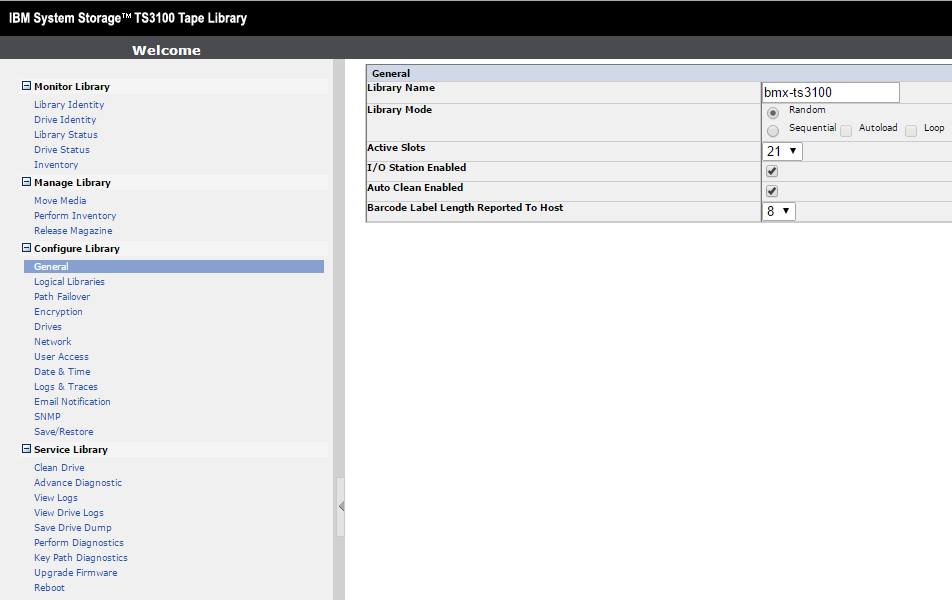Uncheck I/O Station Enabled checkbox

coord(772,171)
